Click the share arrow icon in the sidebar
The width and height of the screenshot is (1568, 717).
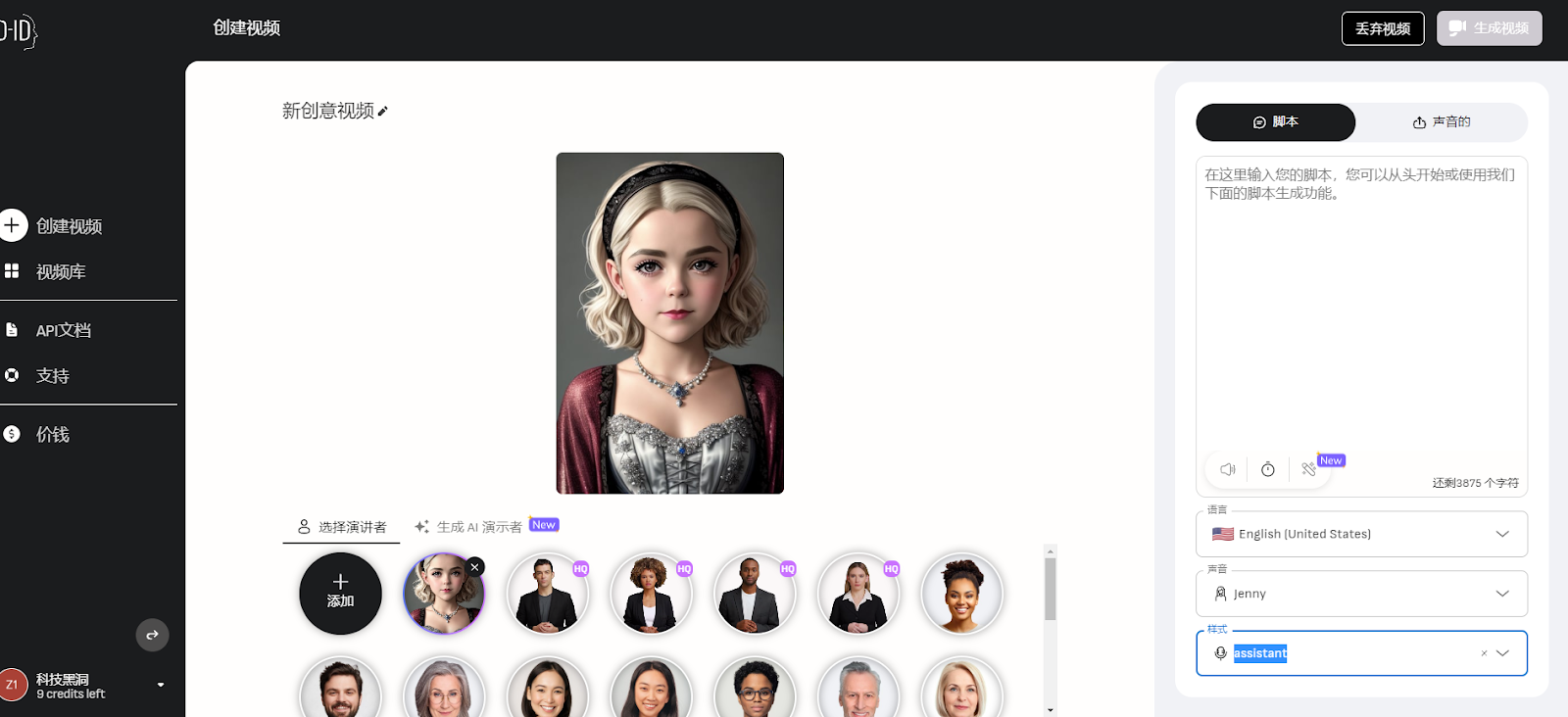pos(152,635)
